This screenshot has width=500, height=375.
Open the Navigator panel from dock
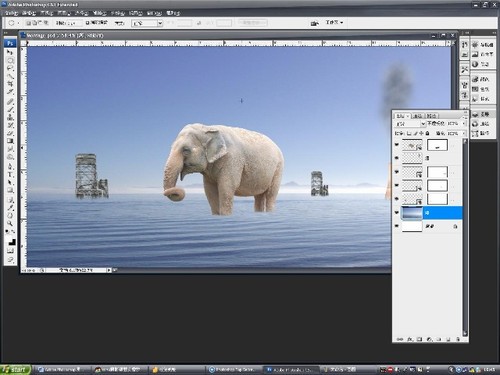click(x=483, y=45)
